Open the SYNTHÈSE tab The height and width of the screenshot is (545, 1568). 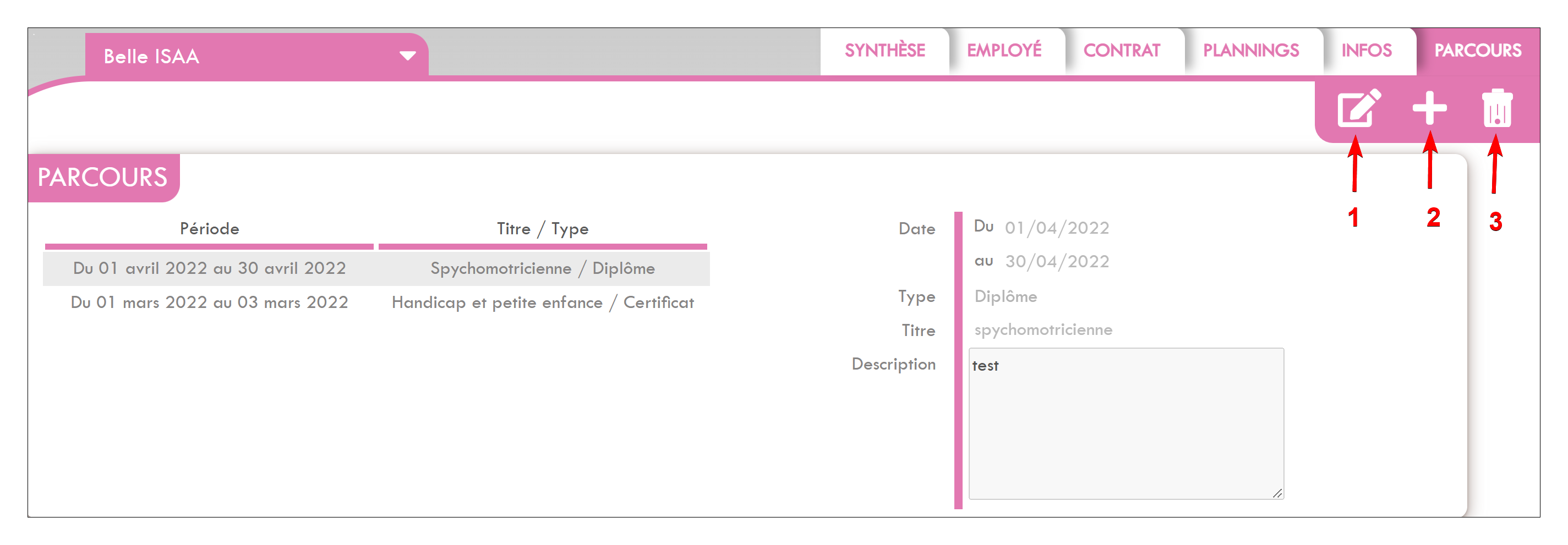click(x=884, y=51)
